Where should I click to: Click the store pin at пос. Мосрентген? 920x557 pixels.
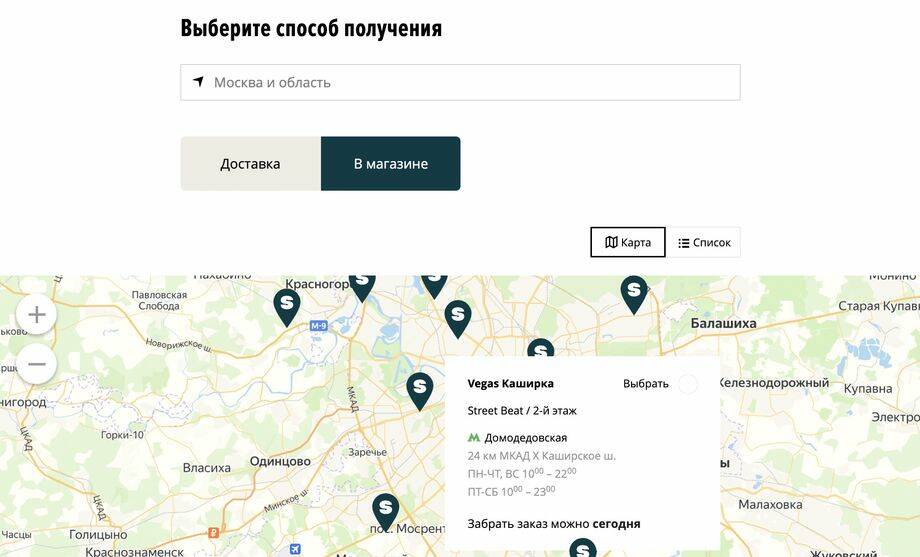385,511
